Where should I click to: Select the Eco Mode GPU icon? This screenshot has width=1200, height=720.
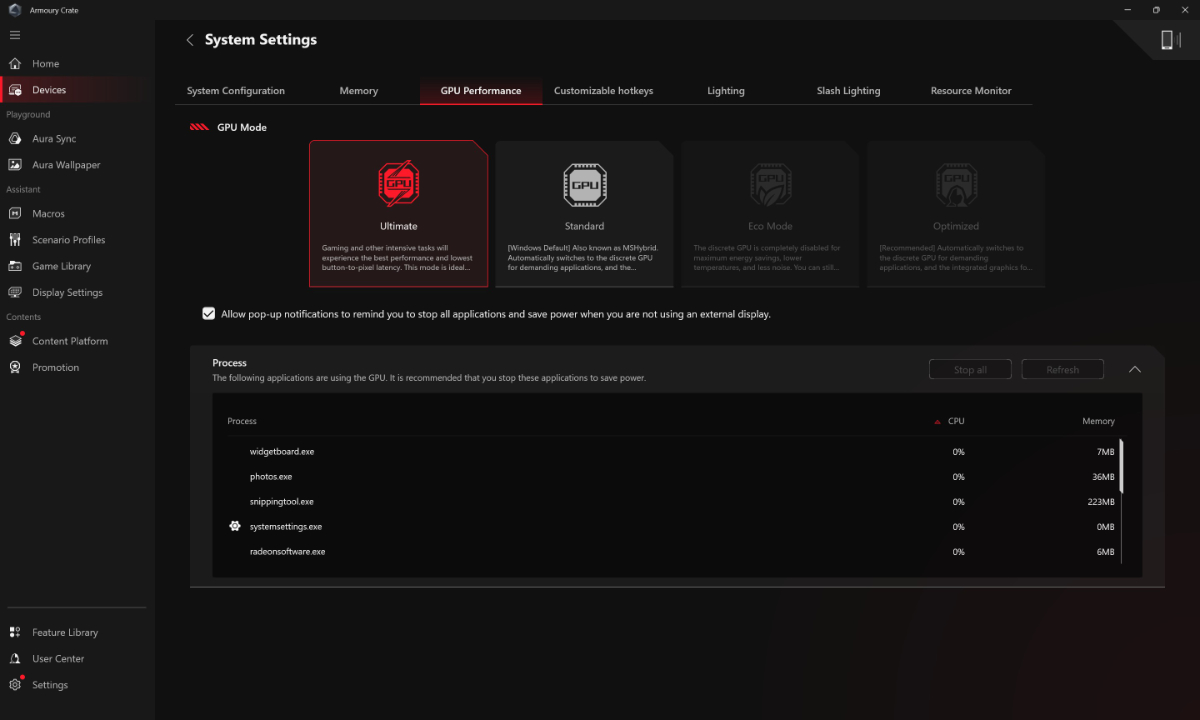770,185
